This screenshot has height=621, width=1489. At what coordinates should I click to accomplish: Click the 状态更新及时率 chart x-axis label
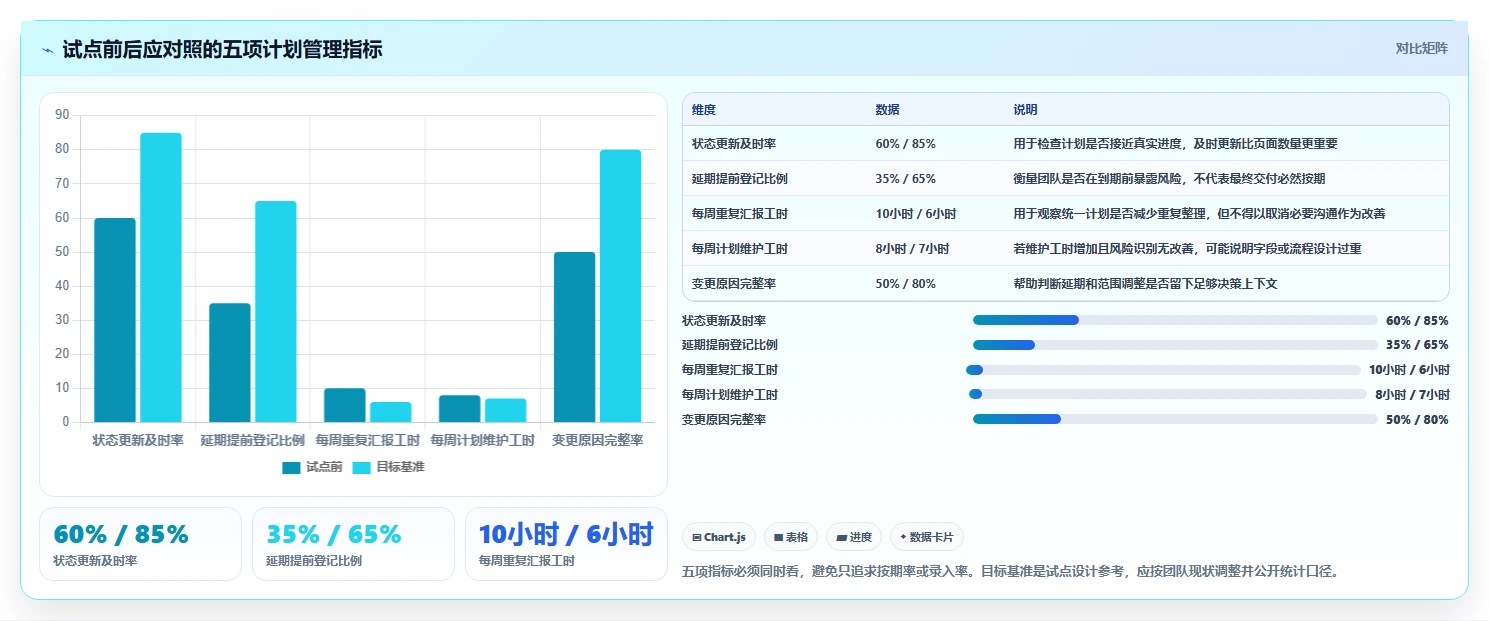tap(138, 440)
